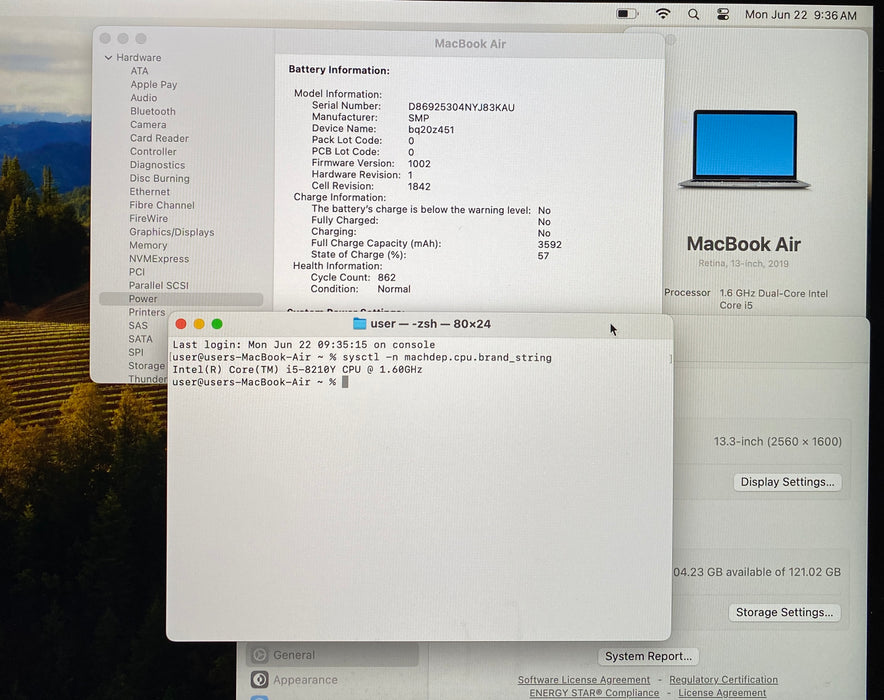Click the menu bar date and time
Viewport: 884px width, 700px height.
801,15
